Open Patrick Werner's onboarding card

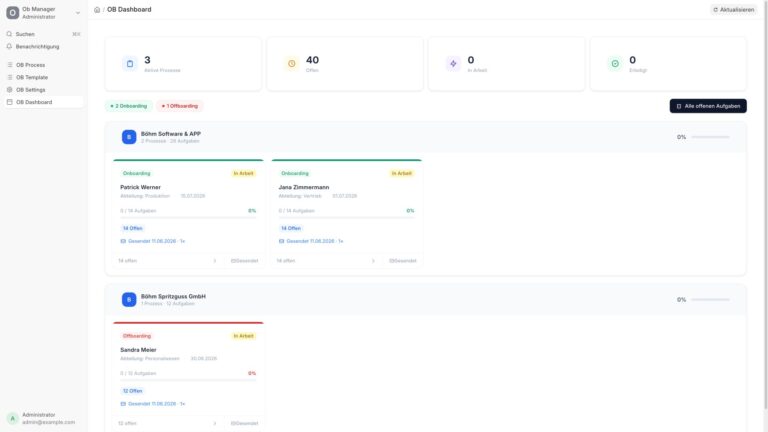tap(189, 213)
